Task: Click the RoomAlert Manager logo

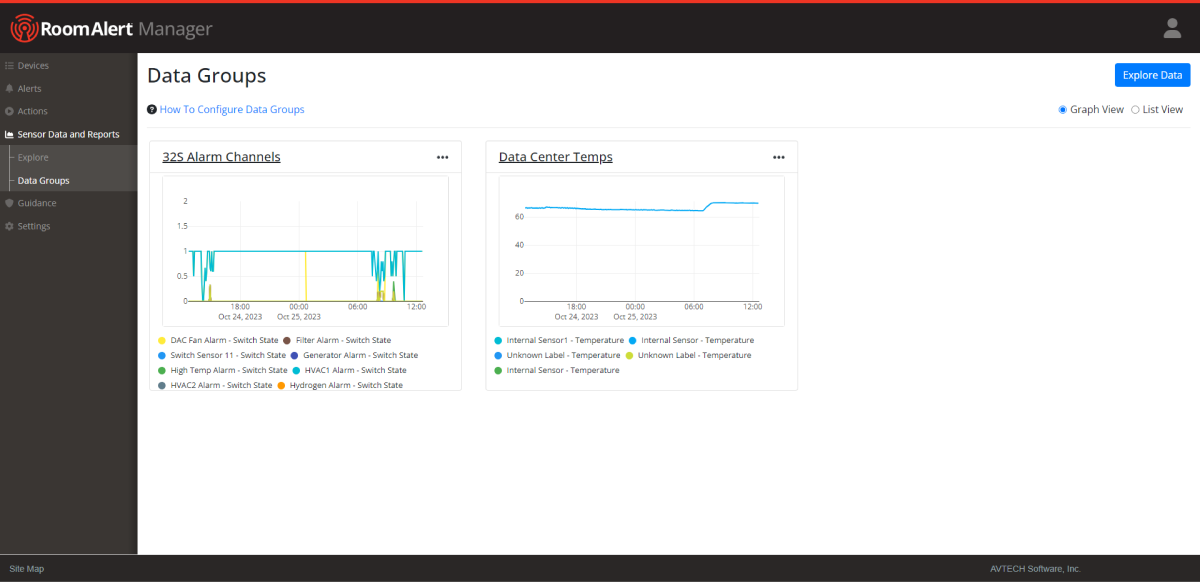Action: [110, 28]
